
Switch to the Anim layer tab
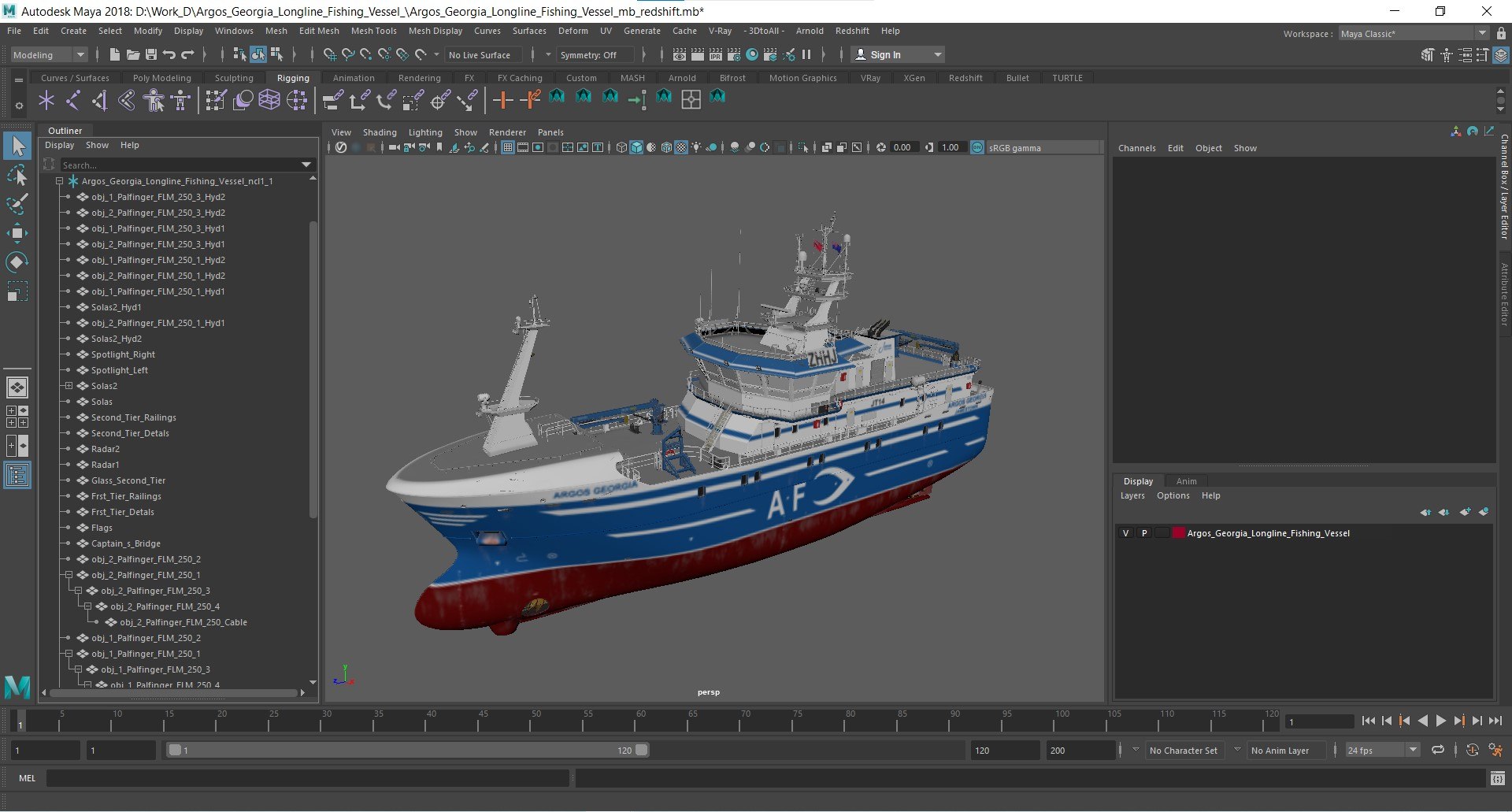click(1186, 481)
